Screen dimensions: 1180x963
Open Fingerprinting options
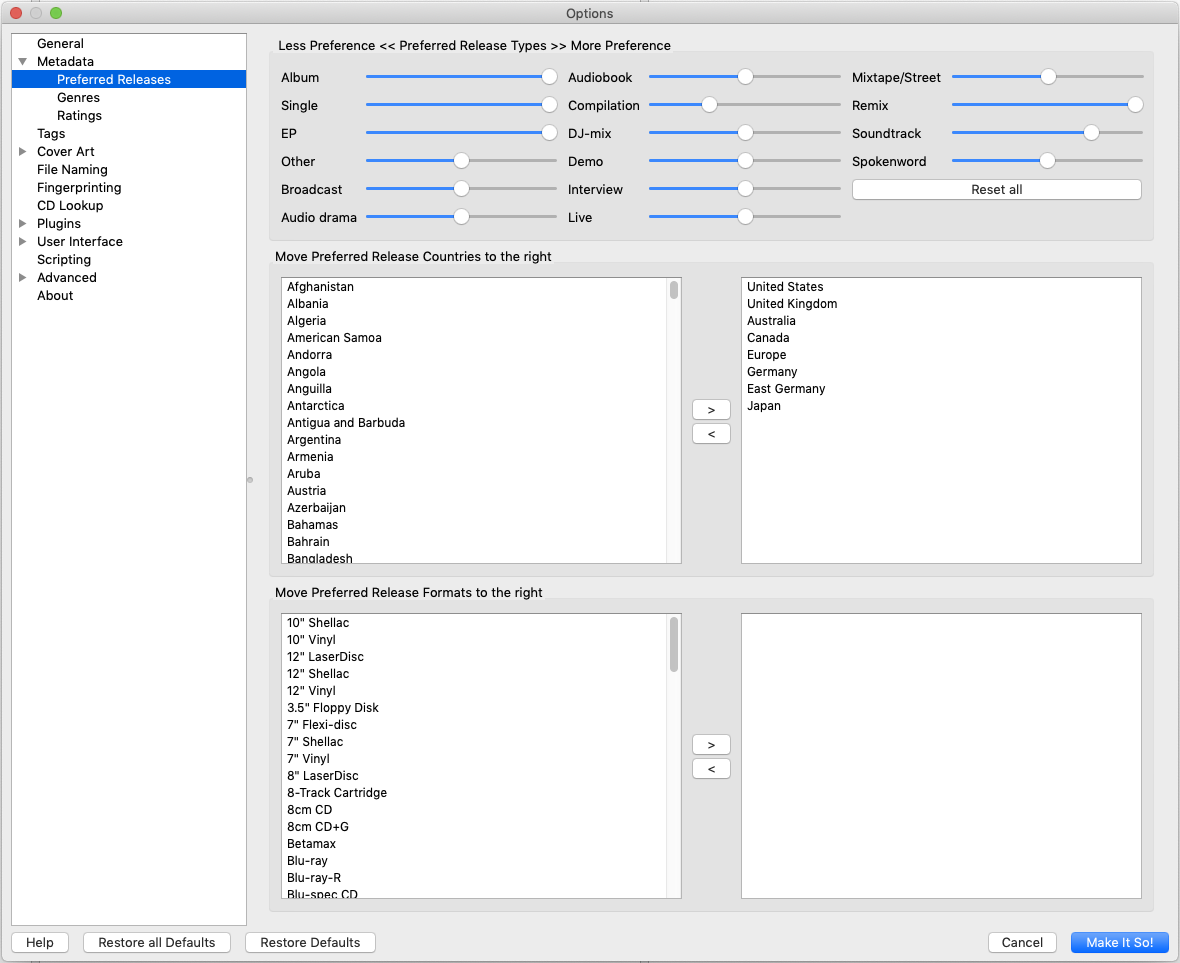coord(79,188)
